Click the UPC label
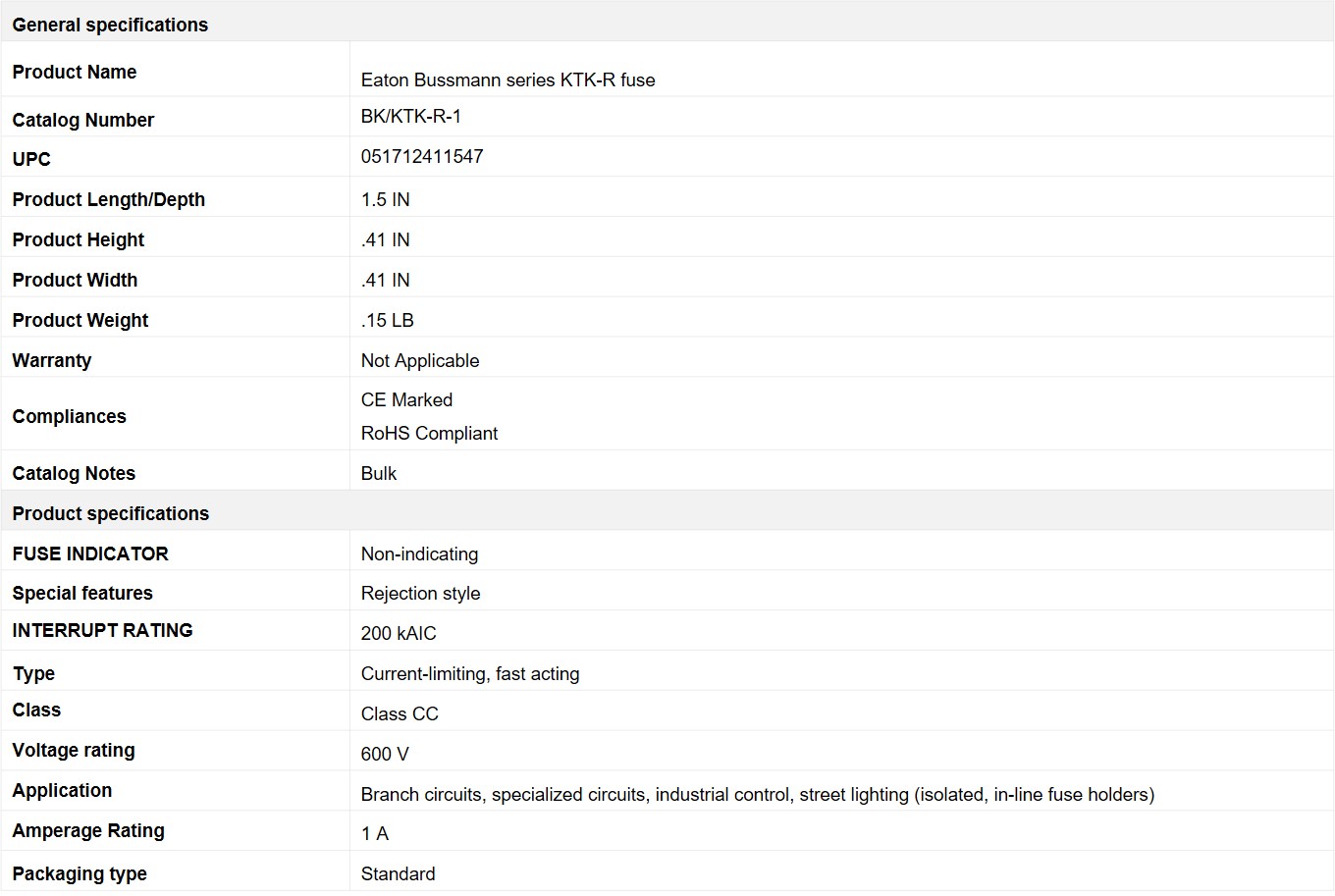 pyautogui.click(x=31, y=159)
